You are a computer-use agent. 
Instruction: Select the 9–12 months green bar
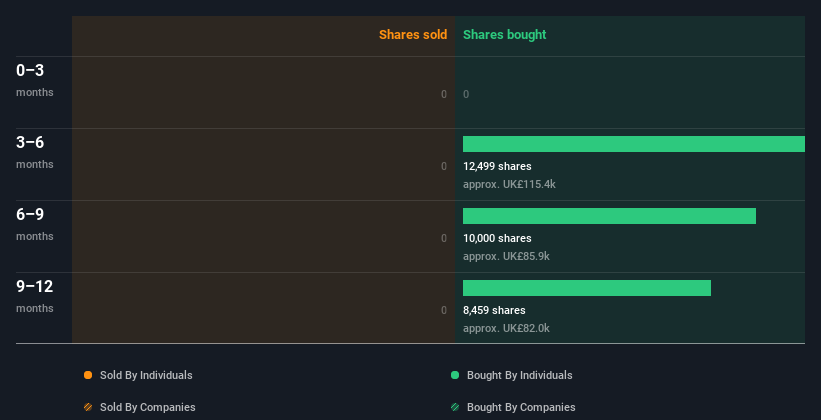(587, 288)
